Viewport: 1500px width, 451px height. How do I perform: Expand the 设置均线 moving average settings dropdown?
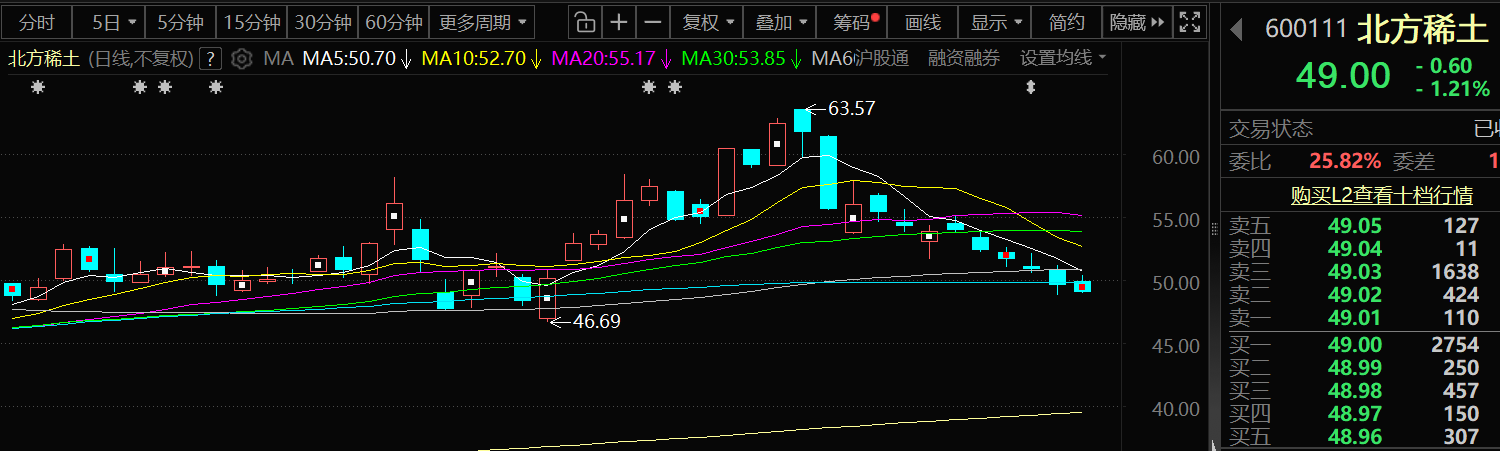pos(1063,59)
